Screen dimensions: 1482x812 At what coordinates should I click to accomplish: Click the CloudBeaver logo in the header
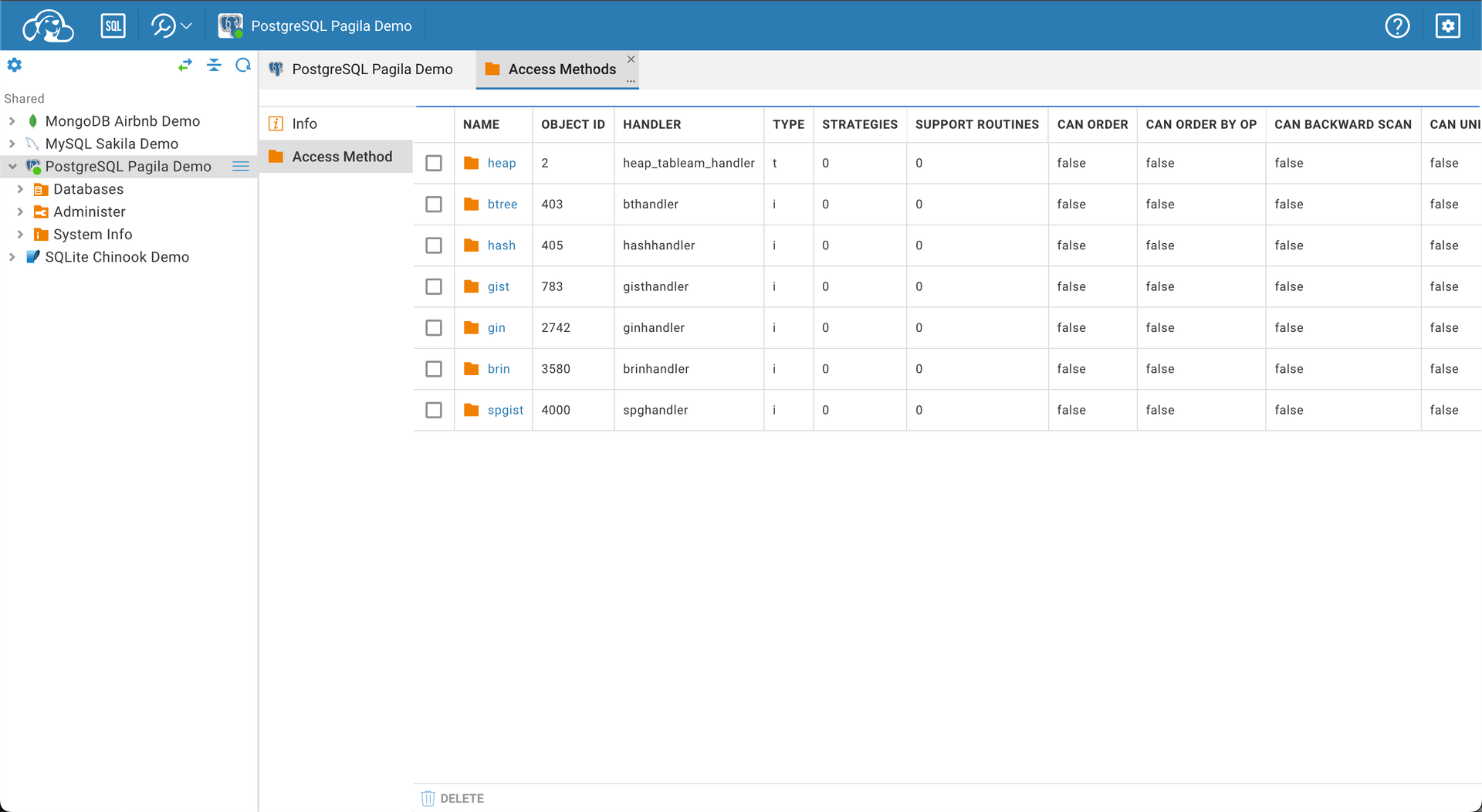(x=46, y=25)
